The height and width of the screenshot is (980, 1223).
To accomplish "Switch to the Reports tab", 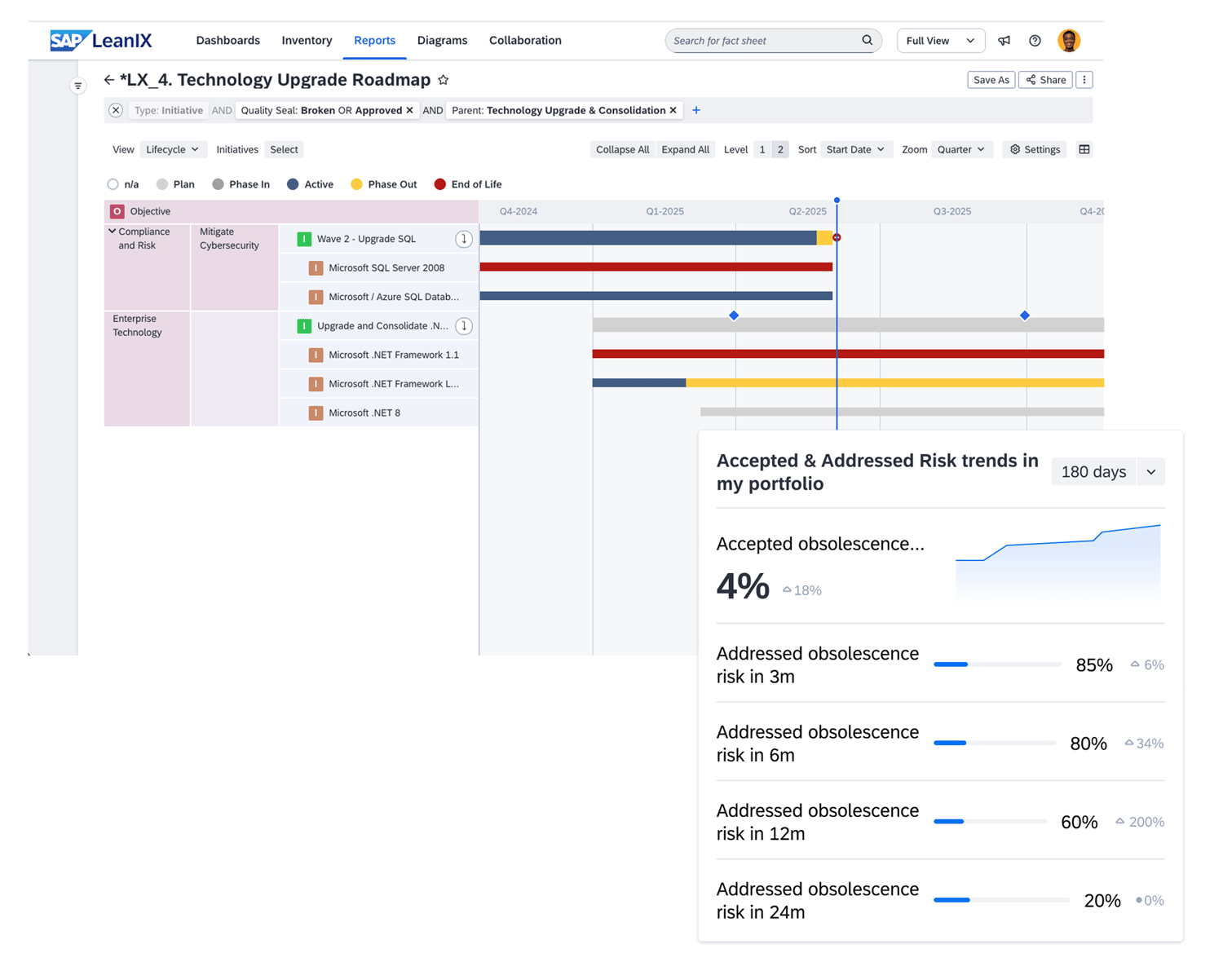I will [x=374, y=40].
